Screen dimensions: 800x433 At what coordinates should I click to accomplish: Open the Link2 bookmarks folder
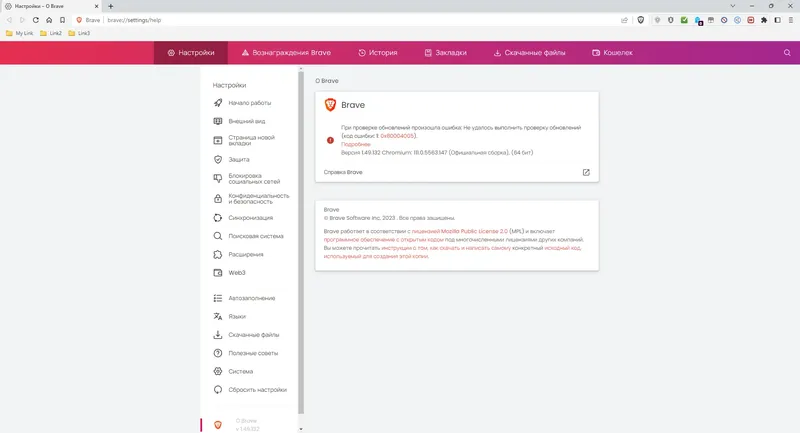pyautogui.click(x=51, y=33)
